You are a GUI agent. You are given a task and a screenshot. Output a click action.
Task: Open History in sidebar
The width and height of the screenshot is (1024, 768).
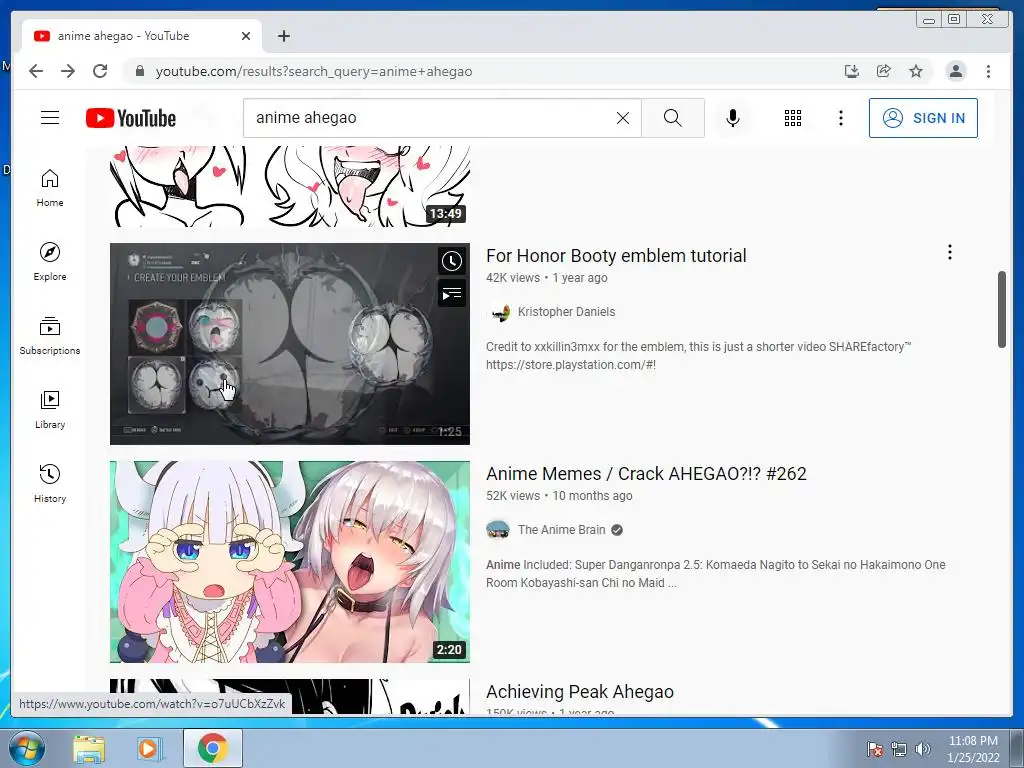tap(50, 483)
